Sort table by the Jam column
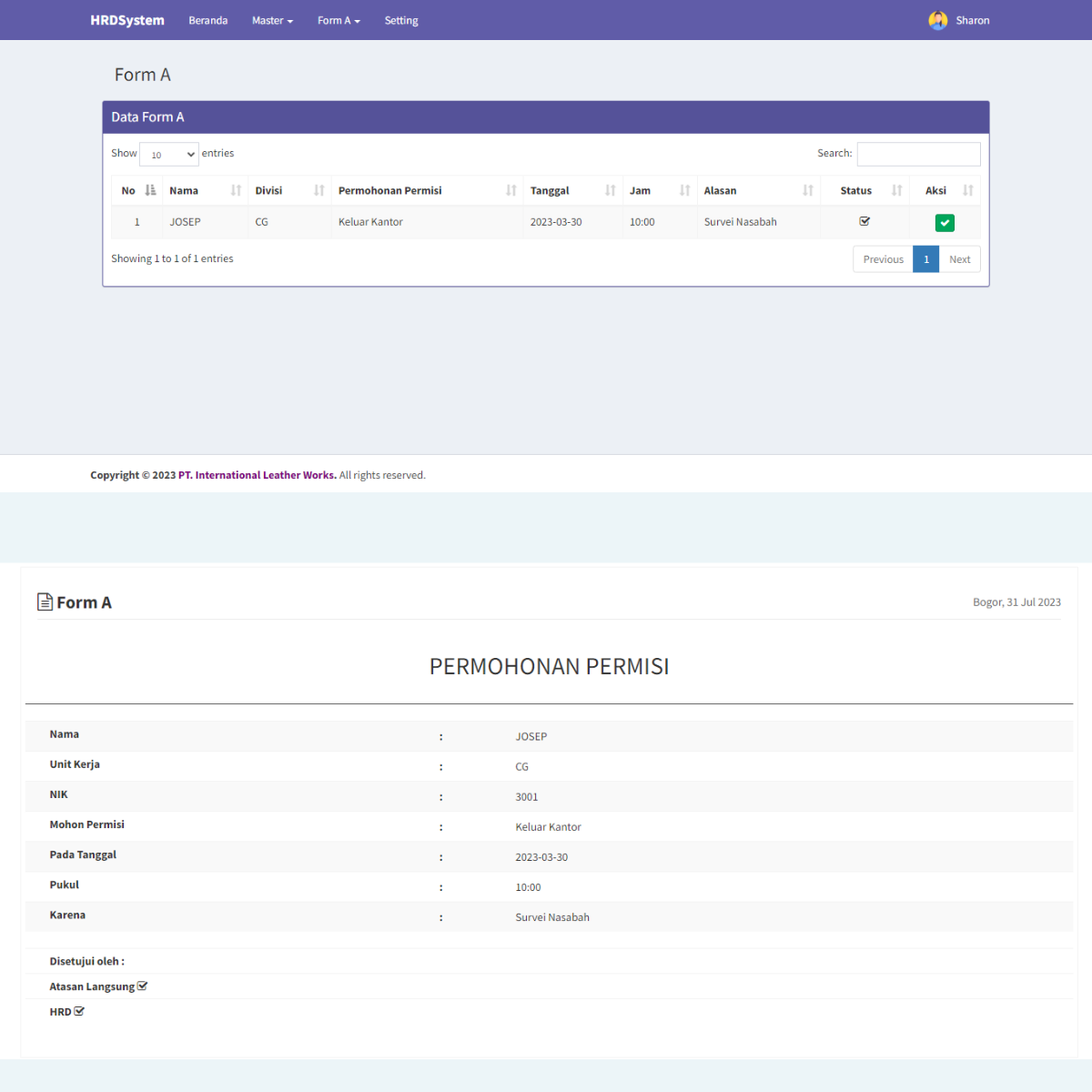 click(660, 190)
